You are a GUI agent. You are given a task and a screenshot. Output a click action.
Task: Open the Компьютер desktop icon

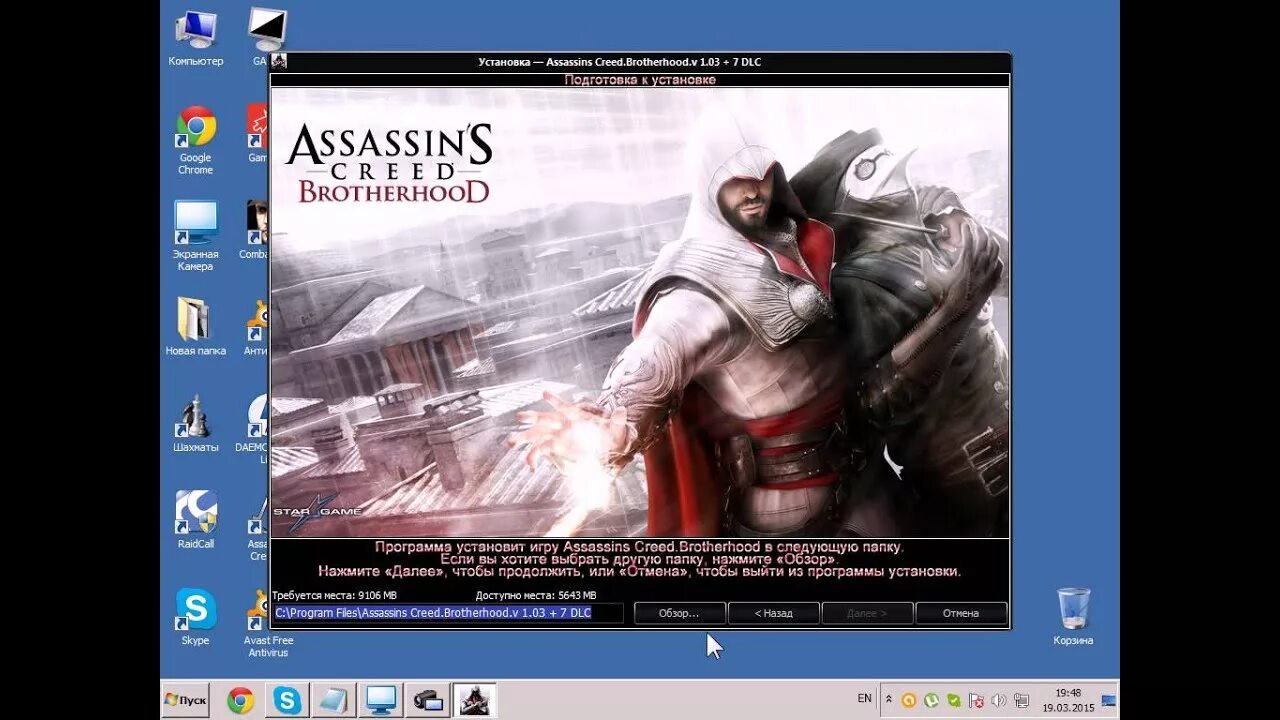pos(196,38)
